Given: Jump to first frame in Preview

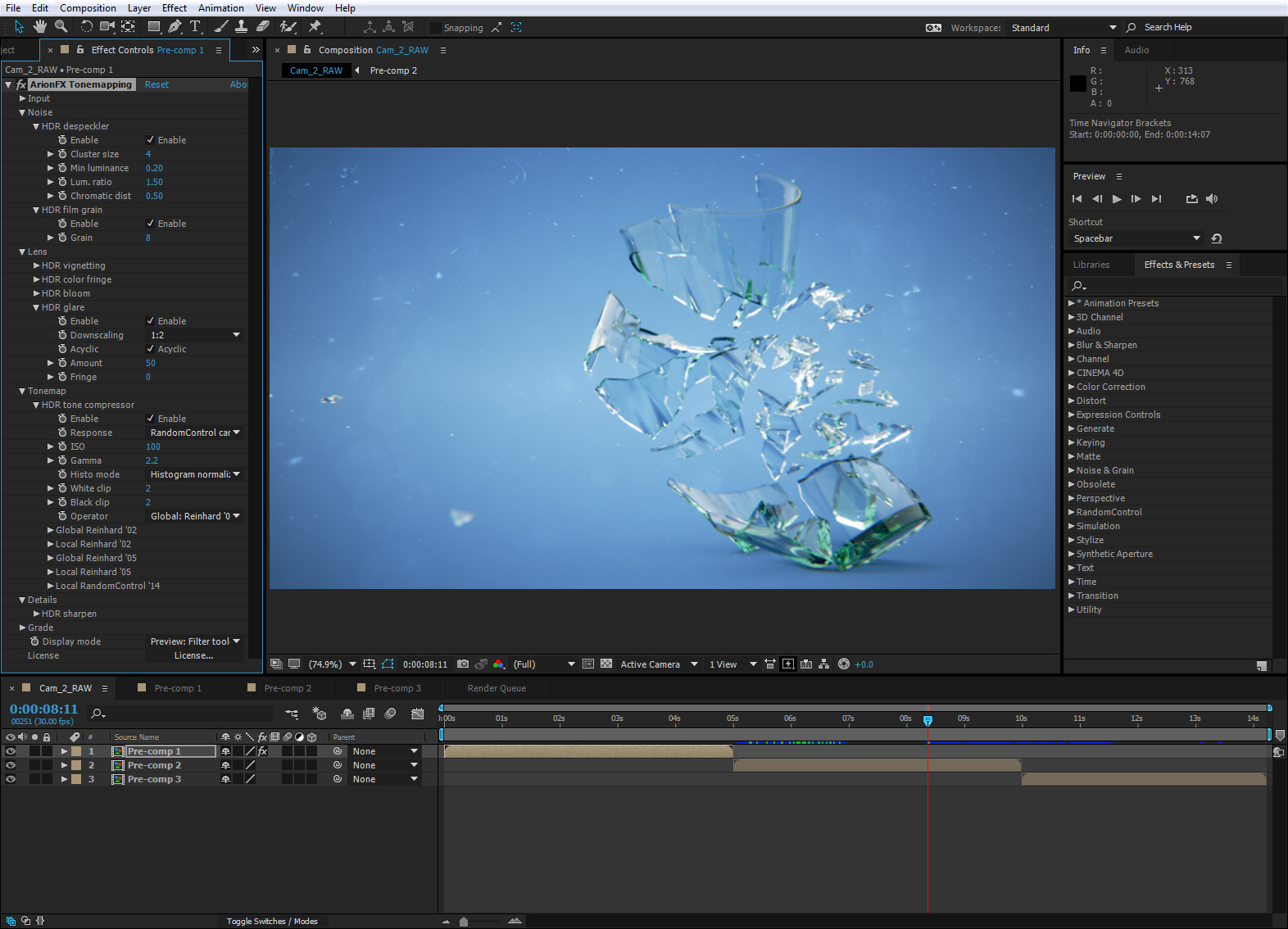Looking at the screenshot, I should [x=1077, y=199].
